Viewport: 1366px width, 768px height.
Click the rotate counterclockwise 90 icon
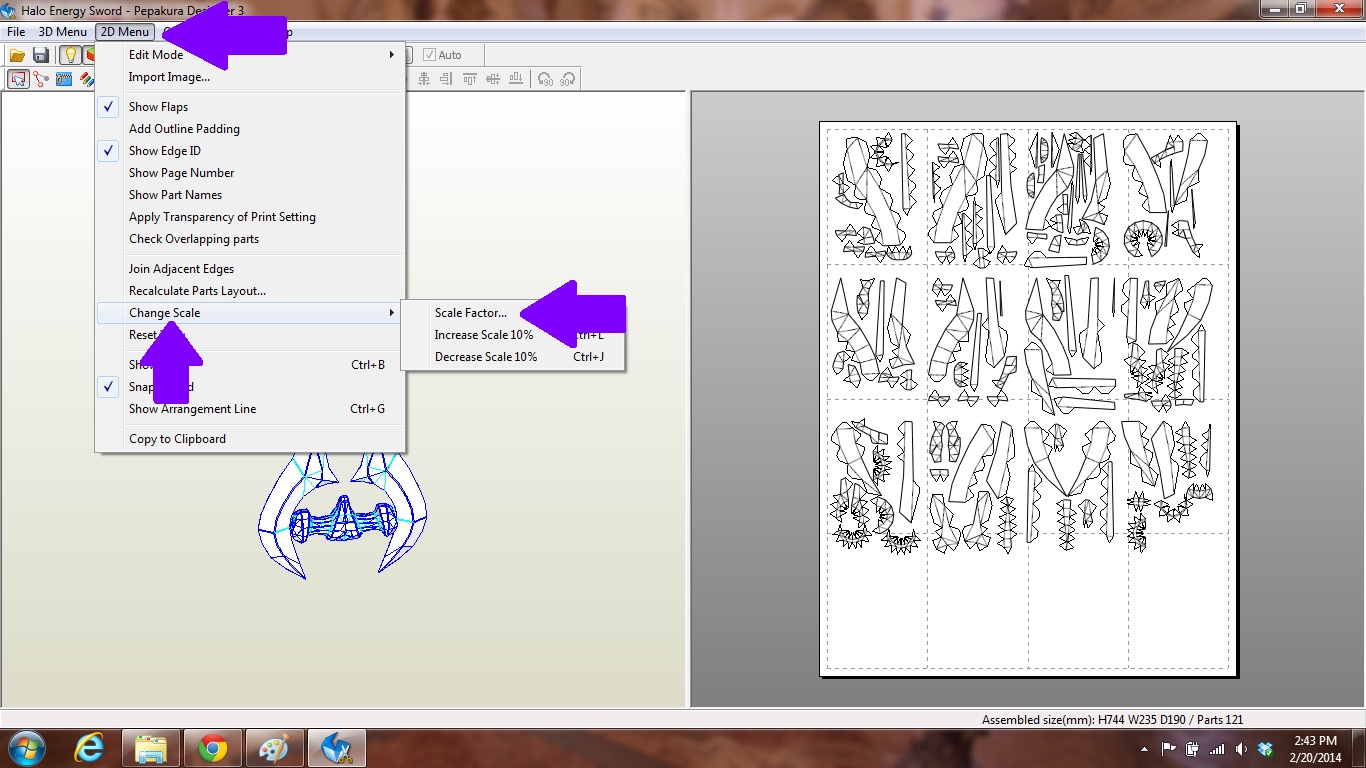(x=545, y=79)
